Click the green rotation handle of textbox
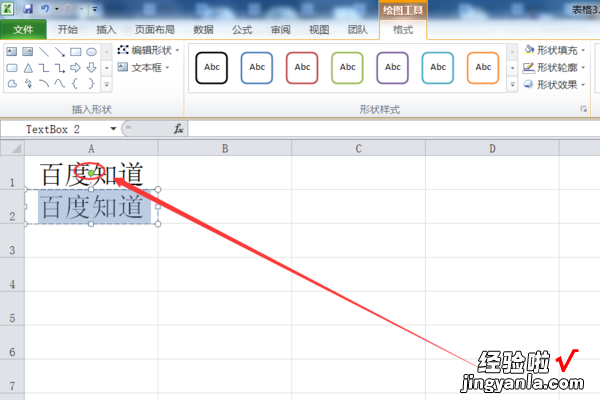Viewport: 600px width, 400px height. pyautogui.click(x=91, y=174)
